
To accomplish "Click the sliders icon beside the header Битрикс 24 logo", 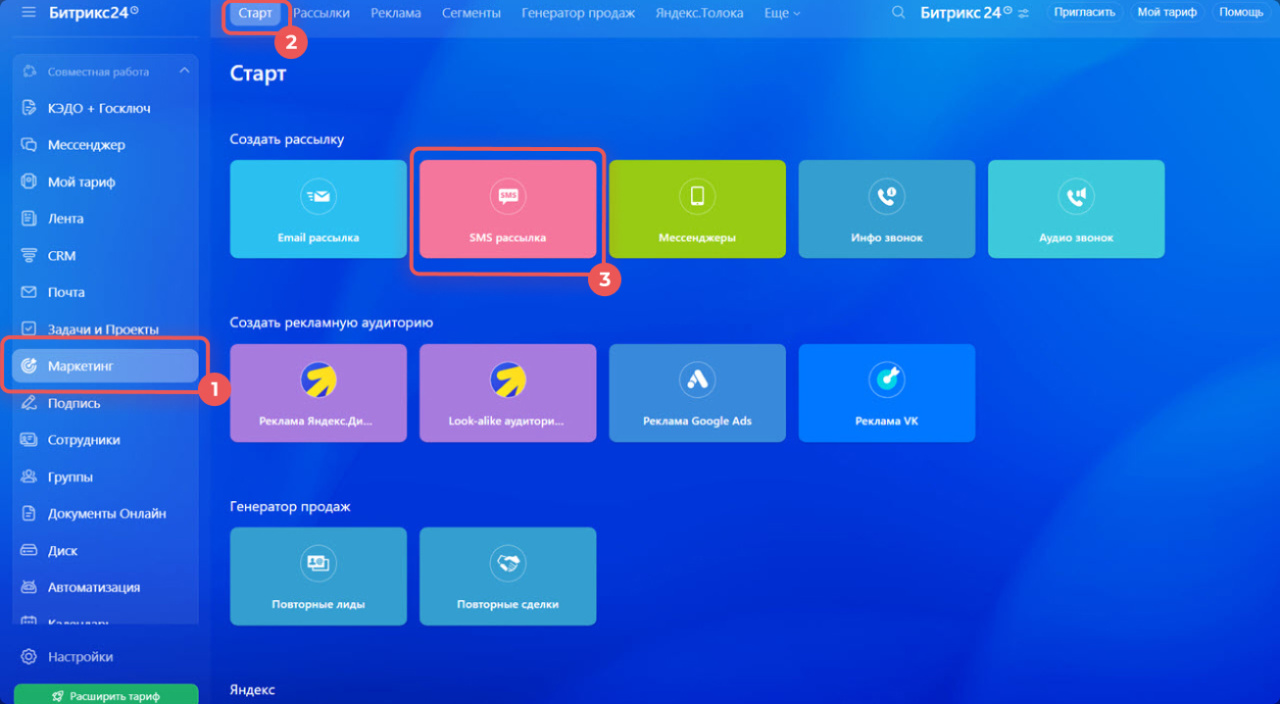I will click(x=1024, y=13).
